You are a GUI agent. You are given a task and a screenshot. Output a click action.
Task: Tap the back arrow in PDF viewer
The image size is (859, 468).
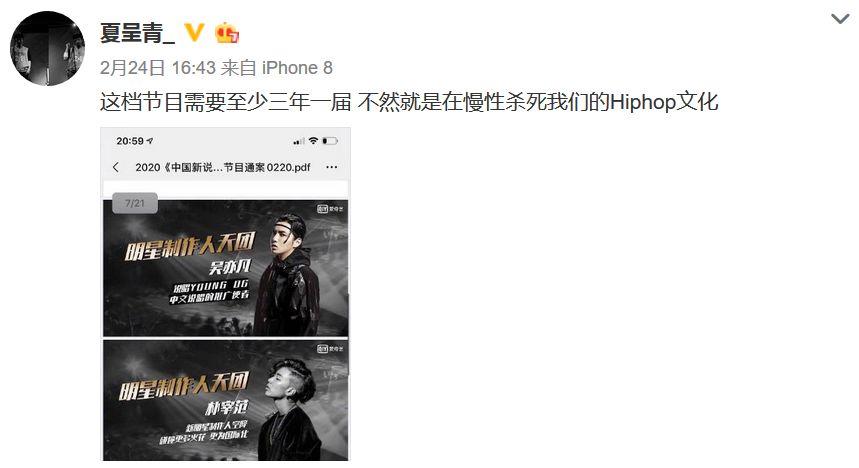[116, 167]
